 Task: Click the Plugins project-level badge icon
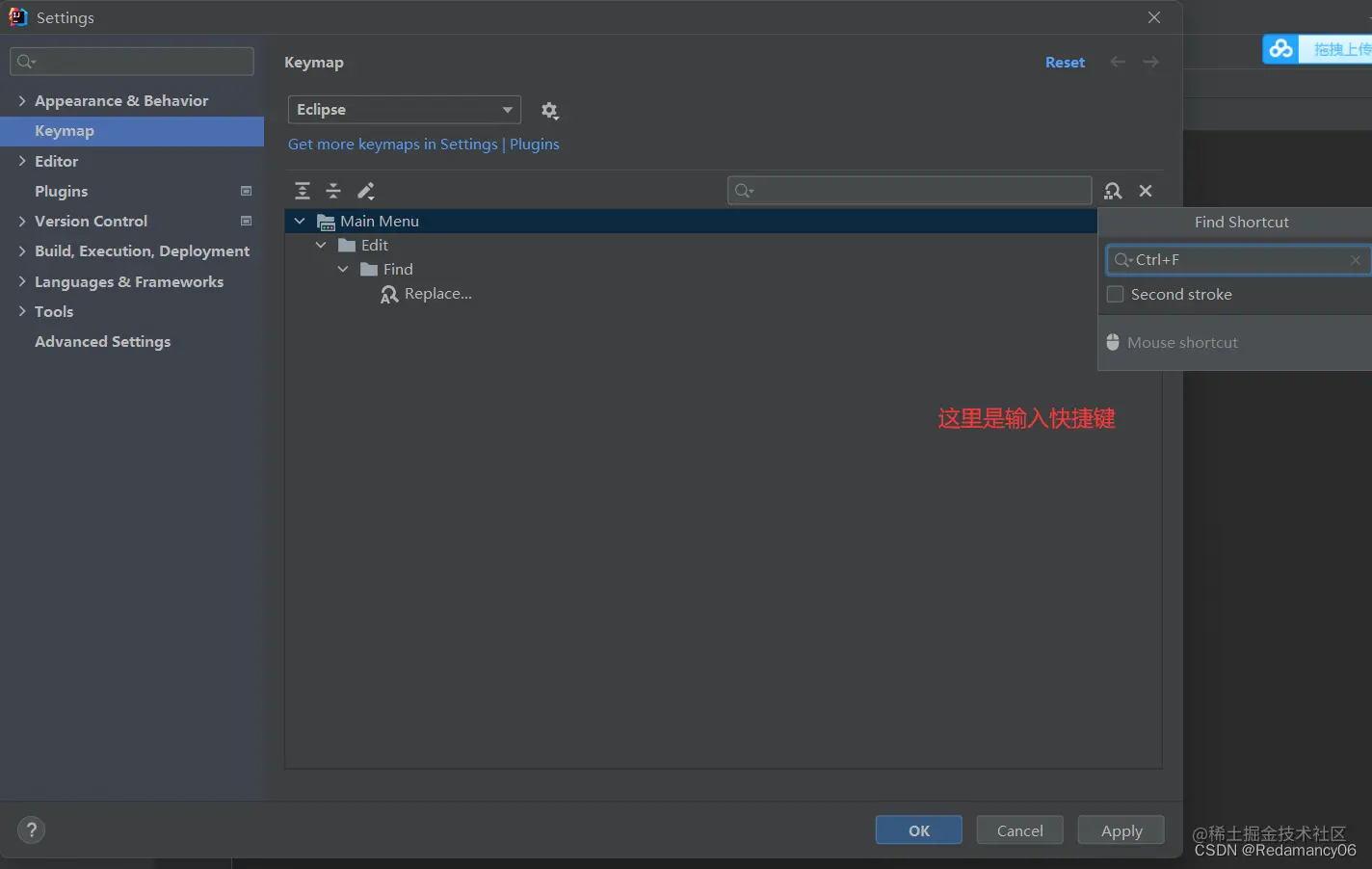click(x=246, y=191)
